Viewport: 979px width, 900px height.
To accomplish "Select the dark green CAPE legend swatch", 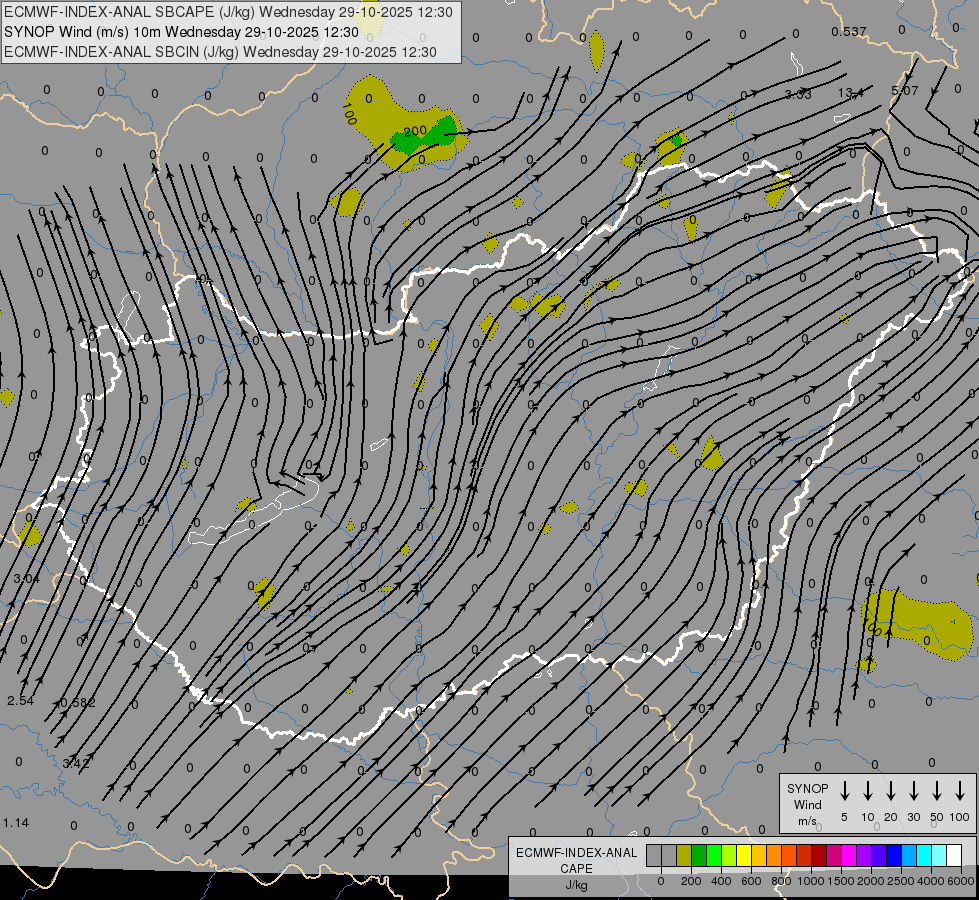I will click(x=699, y=855).
